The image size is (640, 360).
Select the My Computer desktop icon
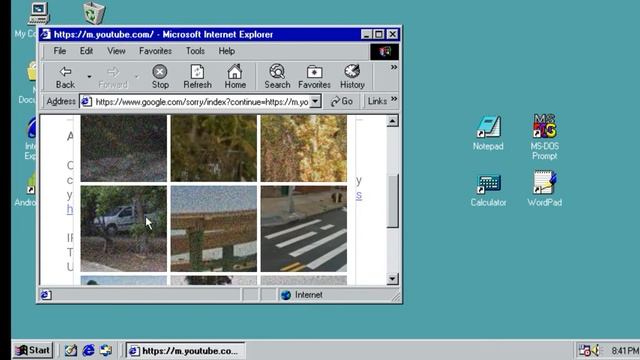38,14
